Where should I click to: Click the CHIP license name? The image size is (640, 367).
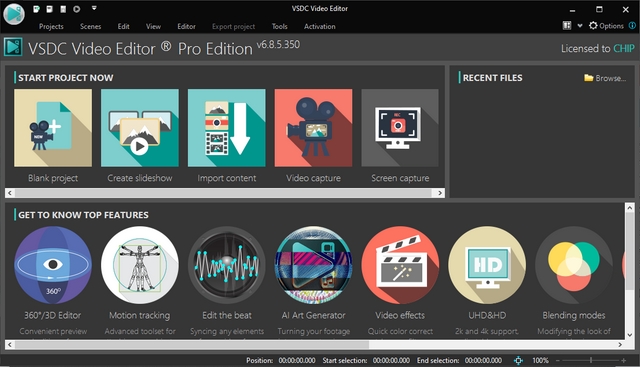pyautogui.click(x=624, y=49)
